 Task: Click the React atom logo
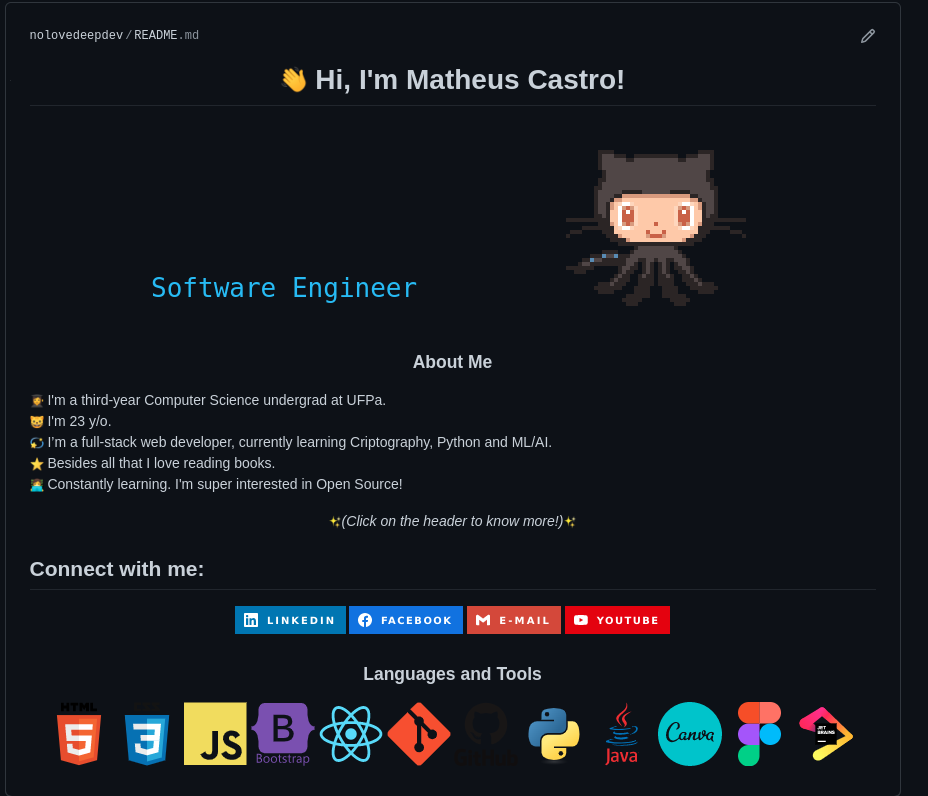(x=351, y=734)
